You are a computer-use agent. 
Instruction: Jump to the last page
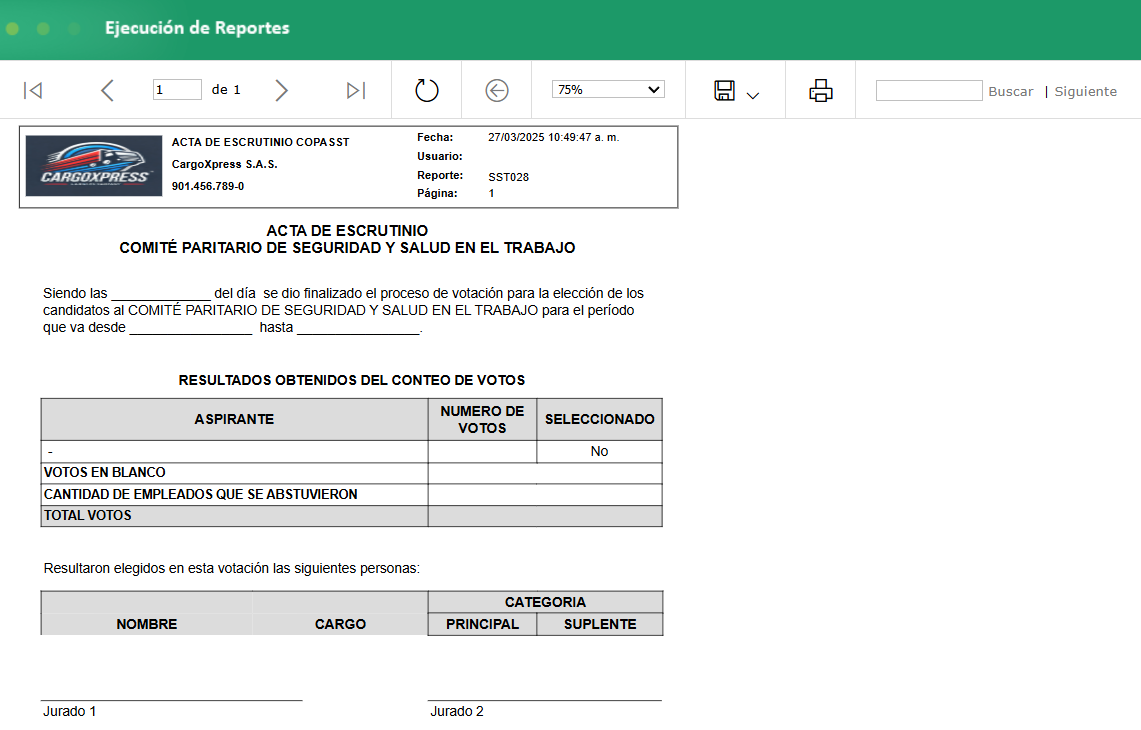click(355, 90)
